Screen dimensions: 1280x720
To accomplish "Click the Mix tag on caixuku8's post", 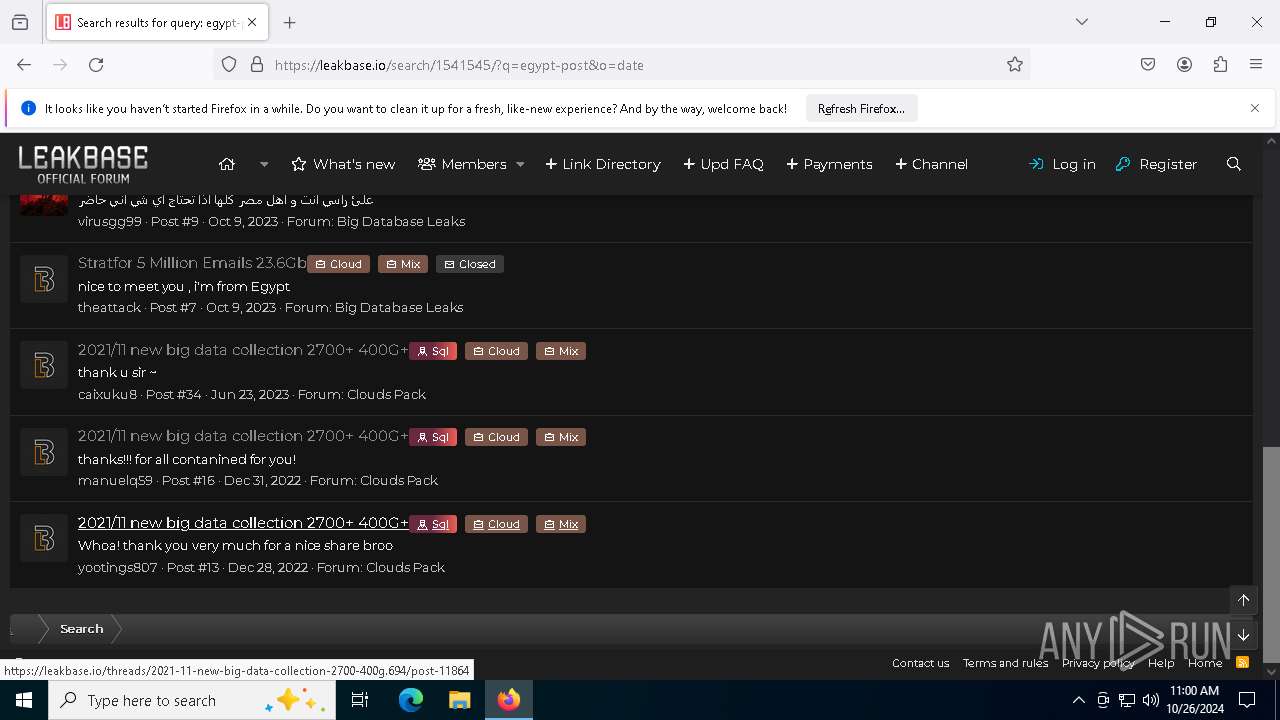I will pos(561,351).
